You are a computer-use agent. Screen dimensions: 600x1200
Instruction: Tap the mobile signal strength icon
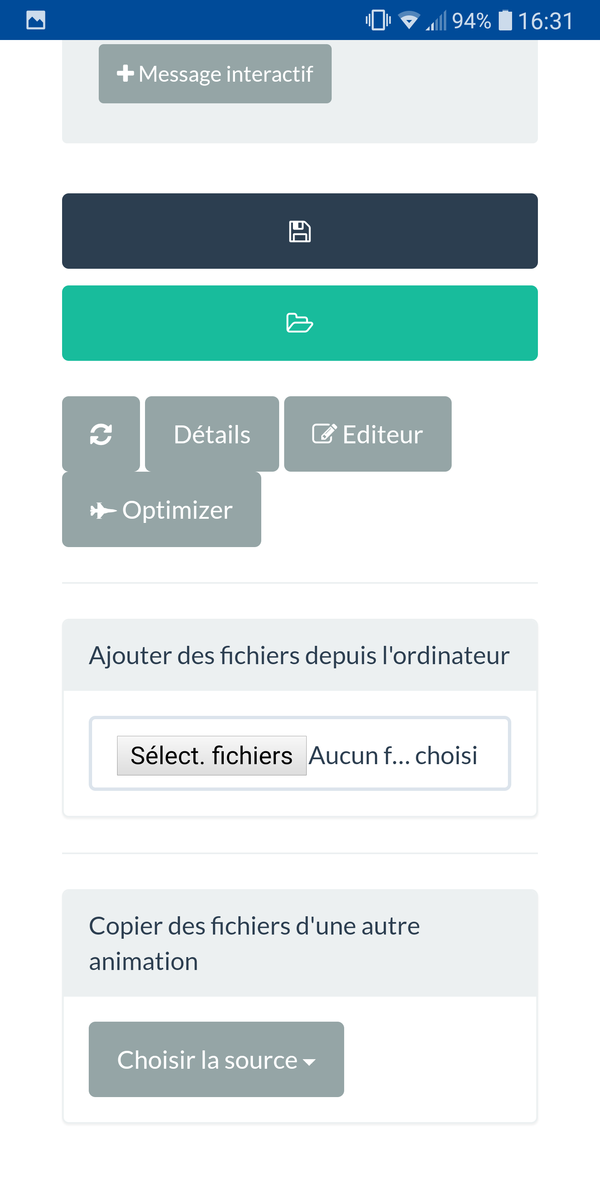[x=436, y=20]
